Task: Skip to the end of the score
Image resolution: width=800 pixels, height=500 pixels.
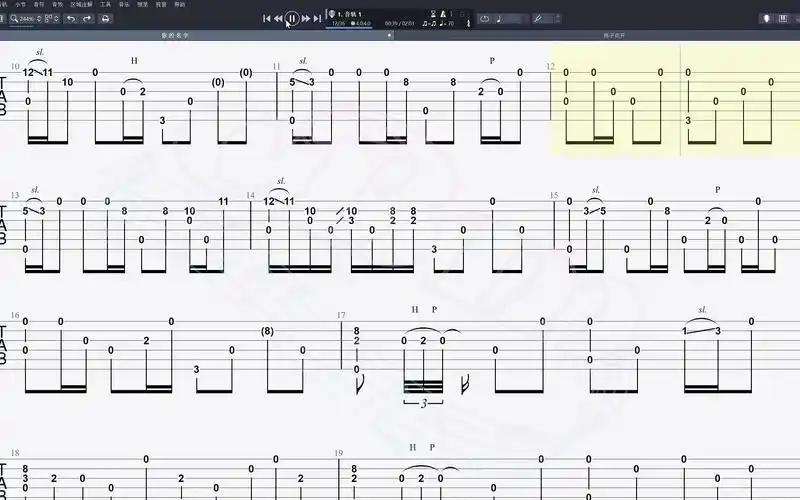Action: point(318,18)
